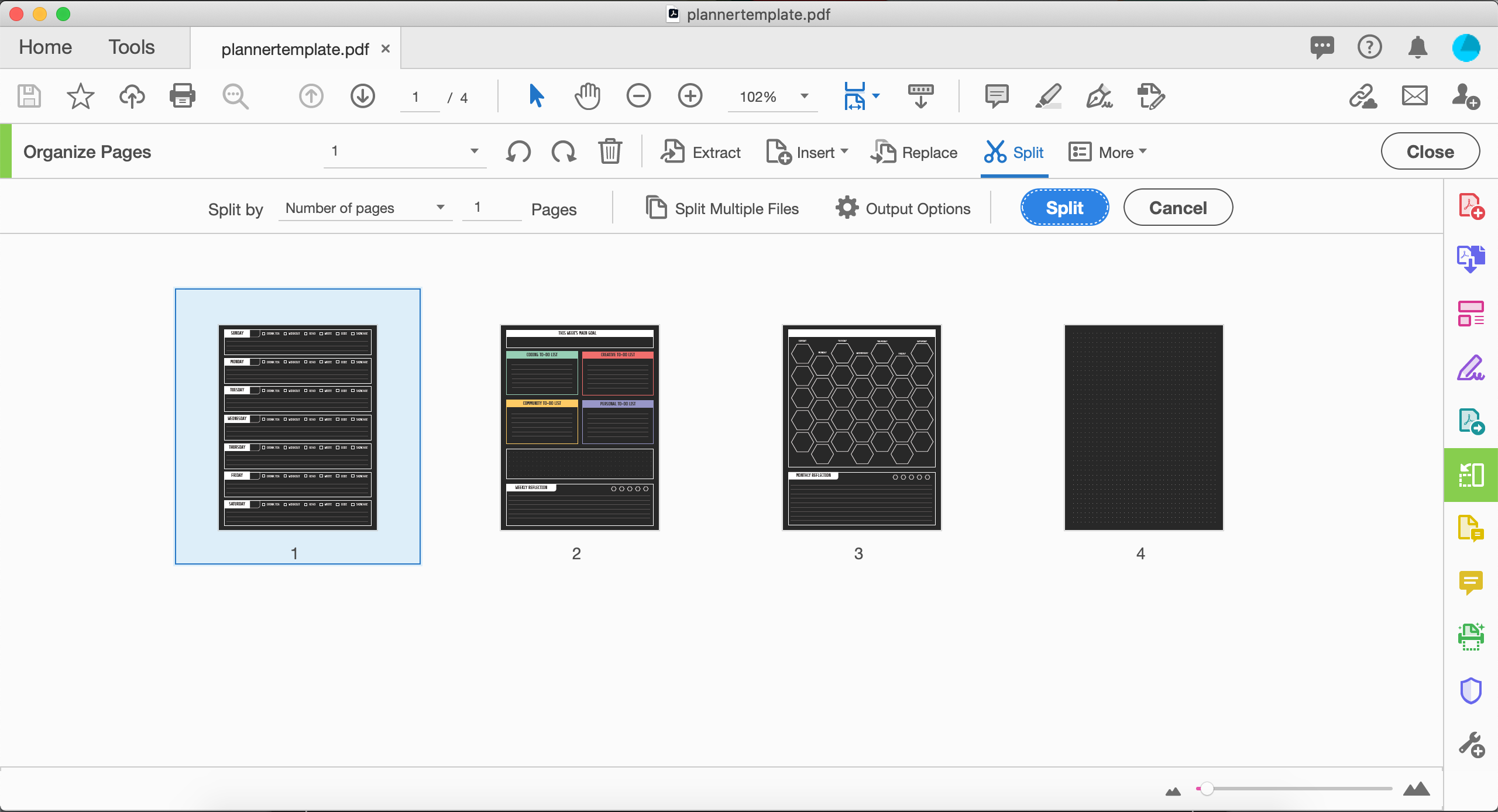
Task: Print the document
Action: (183, 96)
